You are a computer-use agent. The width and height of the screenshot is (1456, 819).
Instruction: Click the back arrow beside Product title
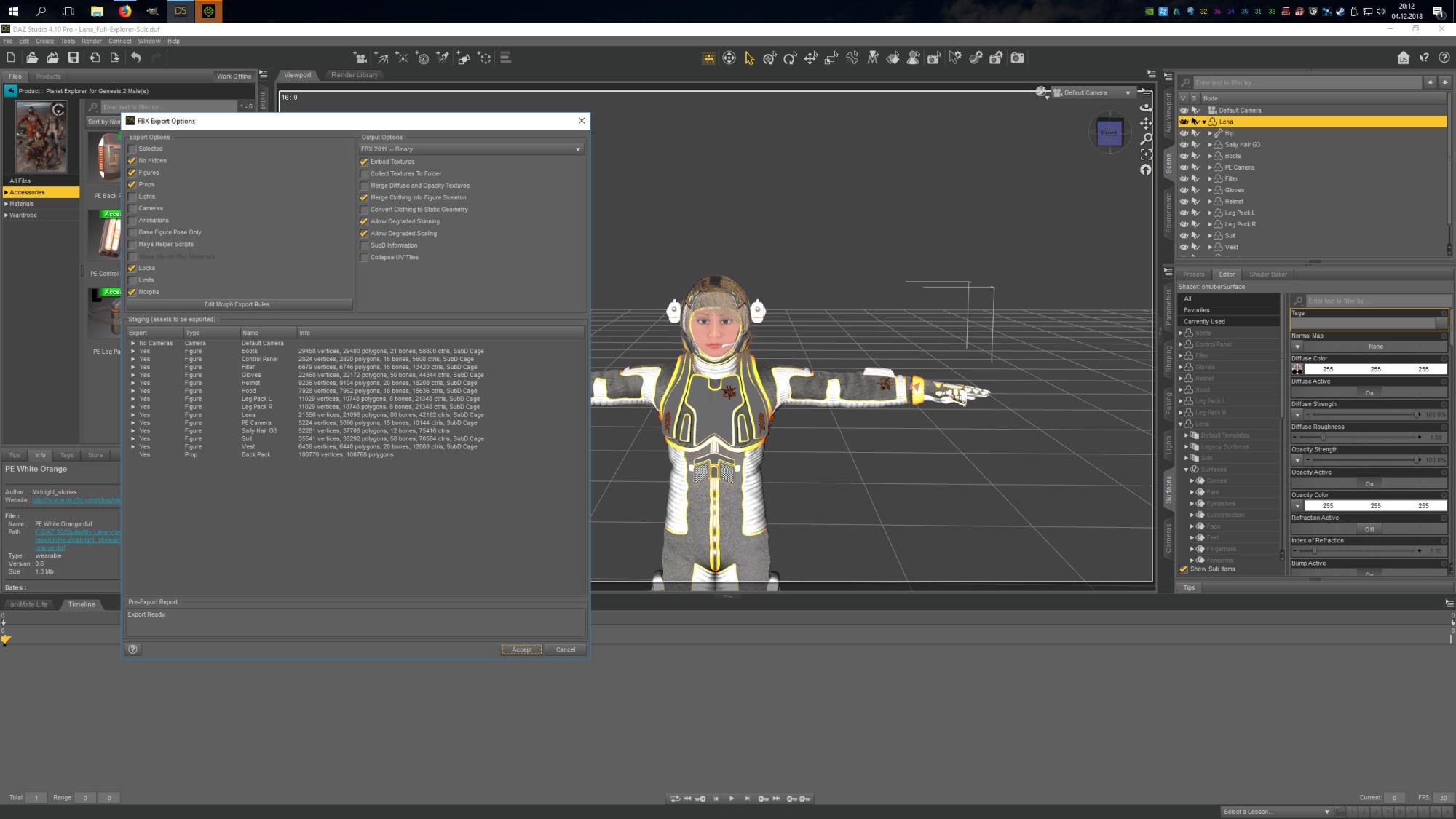click(x=10, y=91)
